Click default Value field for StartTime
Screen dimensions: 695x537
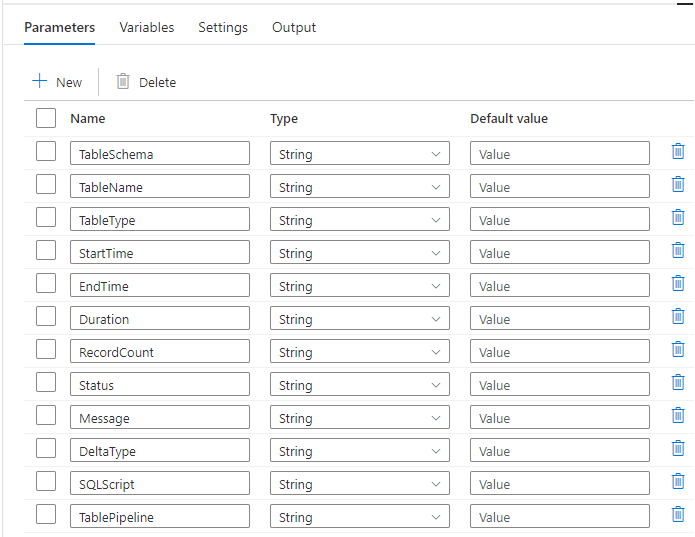pos(560,253)
